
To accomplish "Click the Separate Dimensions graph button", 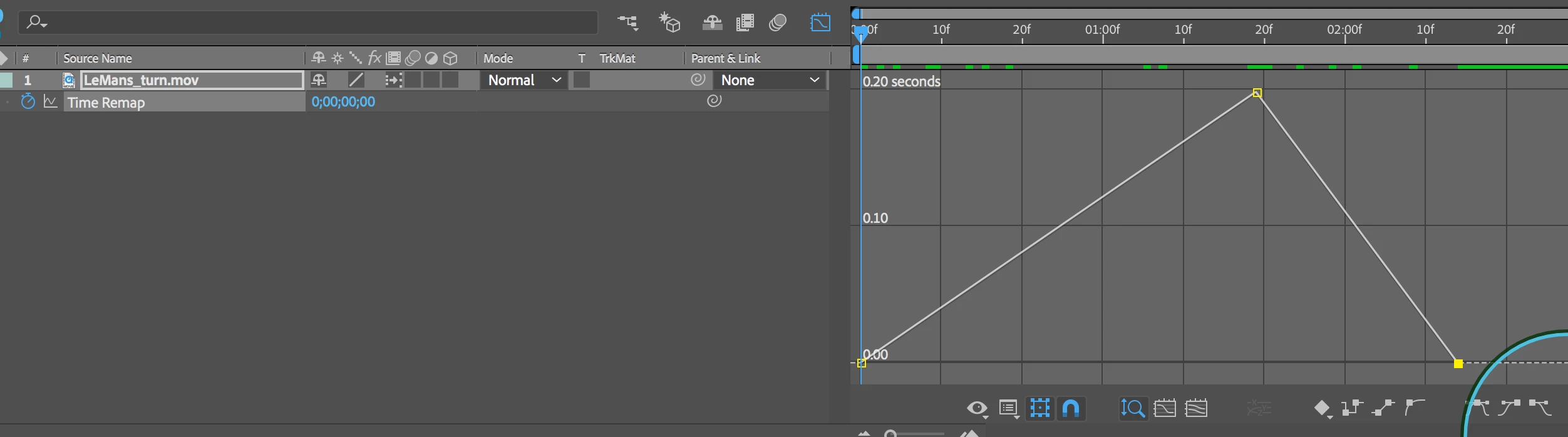I will pyautogui.click(x=1259, y=408).
